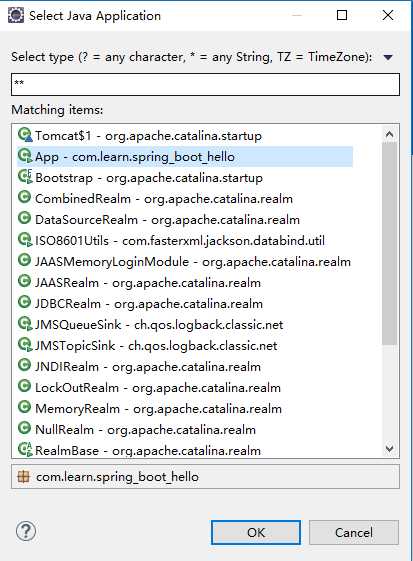The height and width of the screenshot is (561, 413).
Task: Click the class icon beside JNDIRealm
Action: (x=24, y=365)
